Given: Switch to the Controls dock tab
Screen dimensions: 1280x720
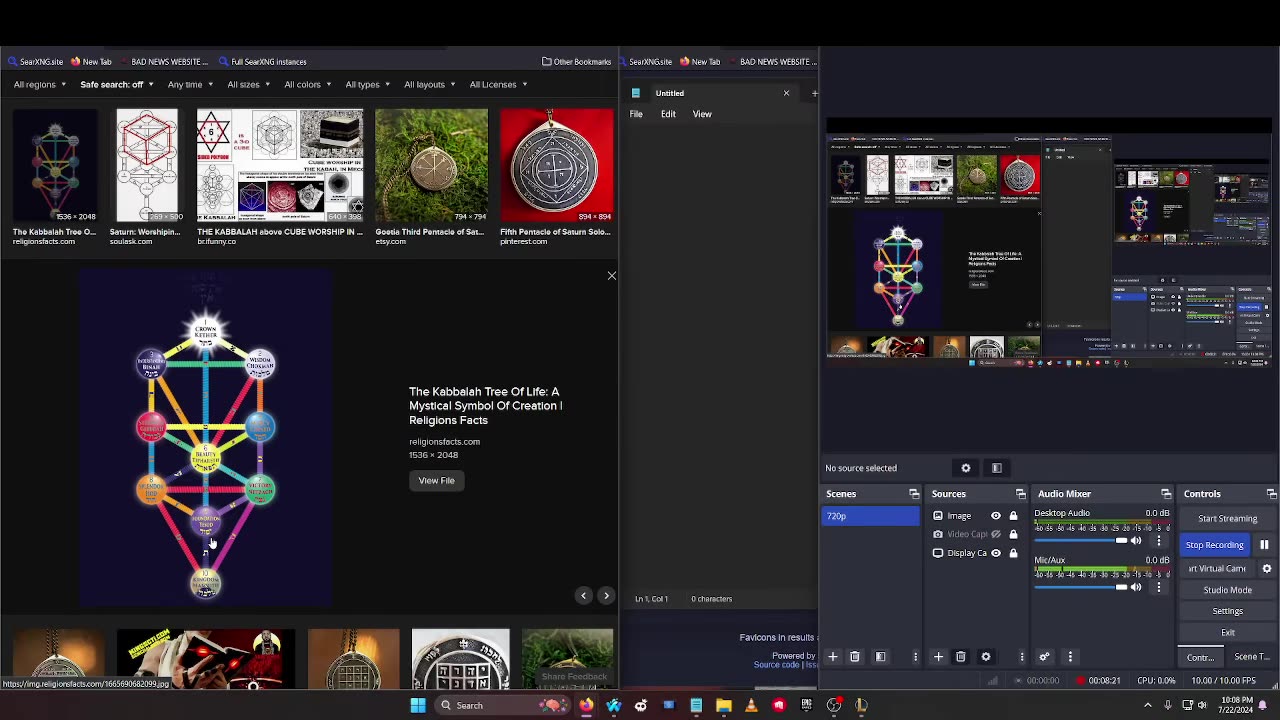Looking at the screenshot, I should (x=1200, y=657).
